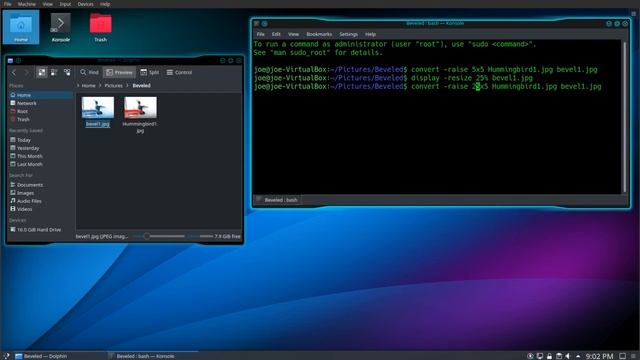The image size is (640, 360).
Task: Click Home in the Dolphin breadcrumb
Action: coord(89,86)
